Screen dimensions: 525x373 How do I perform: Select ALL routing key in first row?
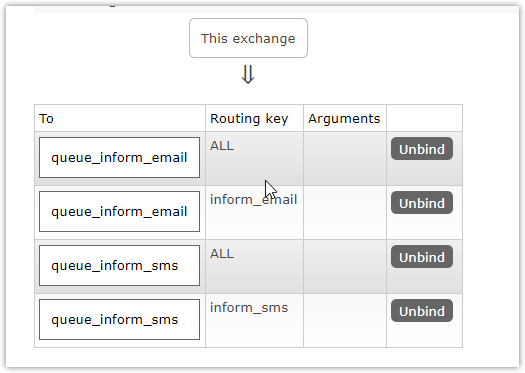pos(222,146)
